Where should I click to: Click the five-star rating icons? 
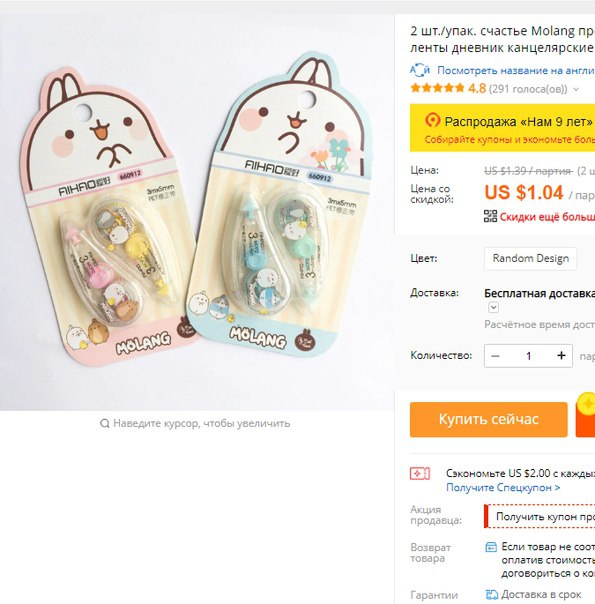(x=437, y=89)
